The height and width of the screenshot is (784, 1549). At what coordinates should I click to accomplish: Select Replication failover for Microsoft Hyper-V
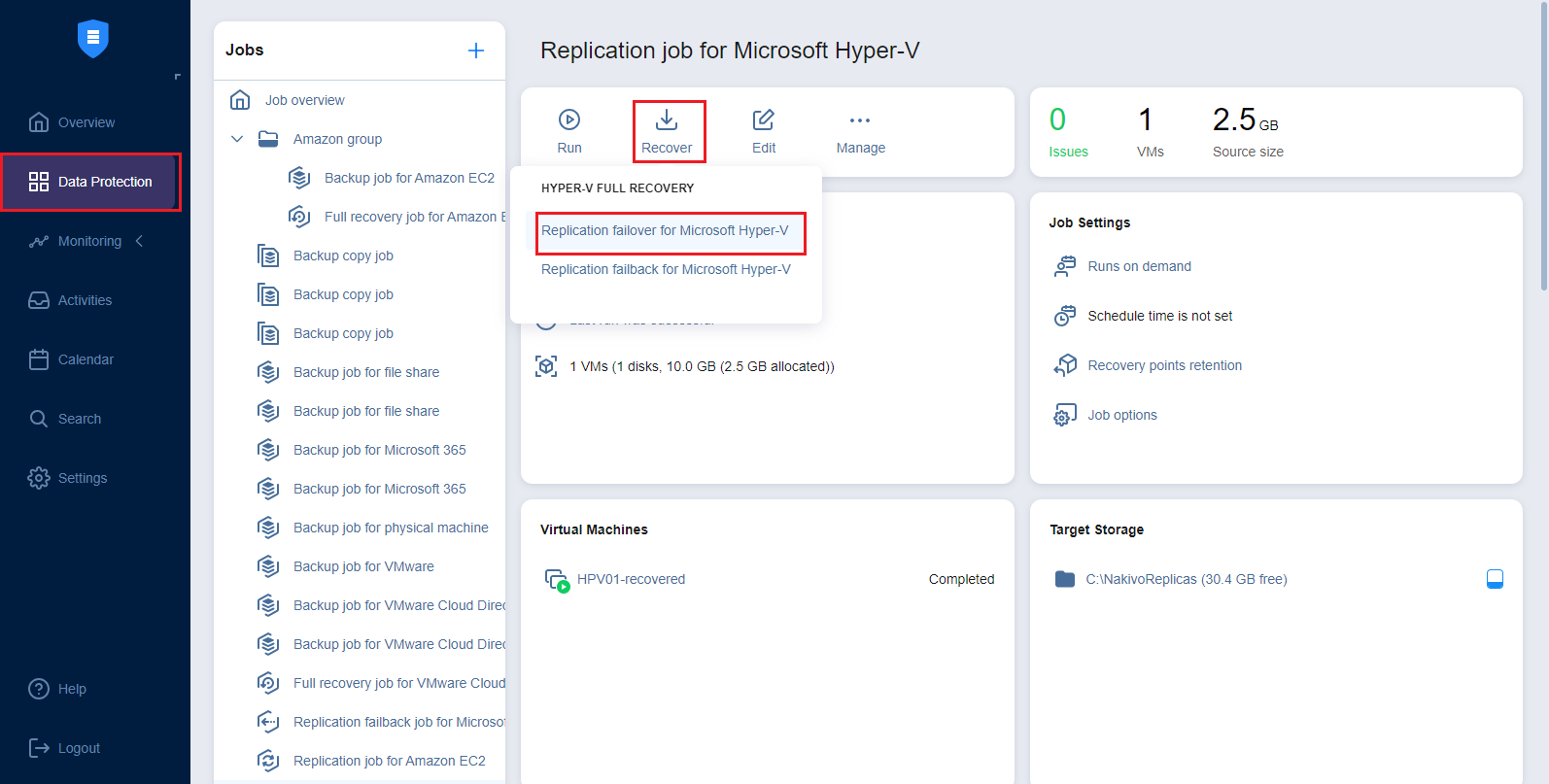pos(665,231)
